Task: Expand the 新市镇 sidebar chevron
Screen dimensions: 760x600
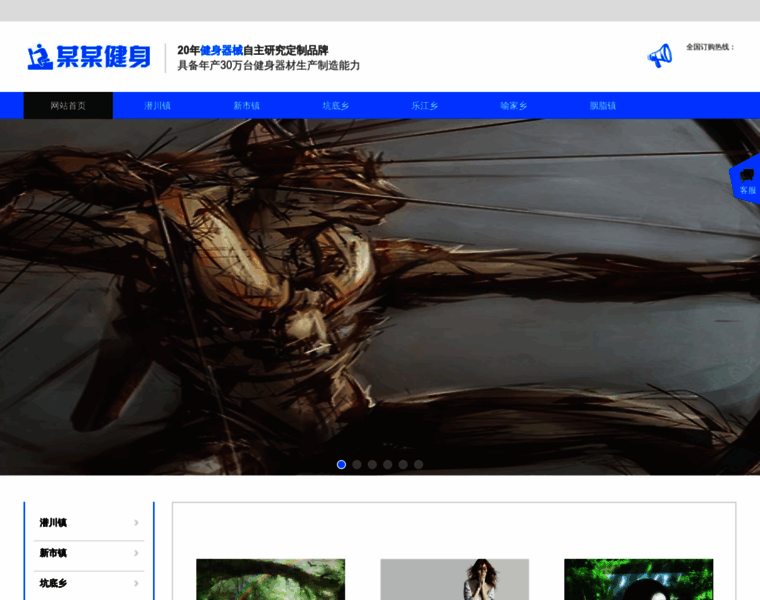Action: coord(136,553)
